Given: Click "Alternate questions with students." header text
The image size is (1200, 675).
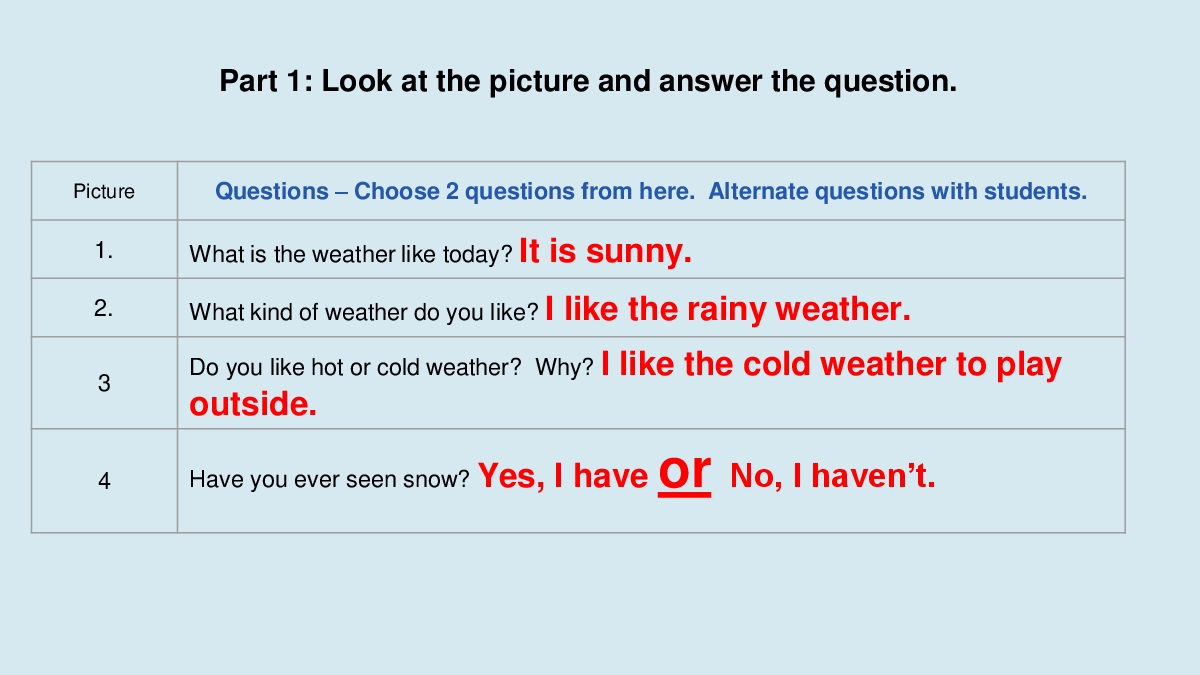Looking at the screenshot, I should click(897, 191).
